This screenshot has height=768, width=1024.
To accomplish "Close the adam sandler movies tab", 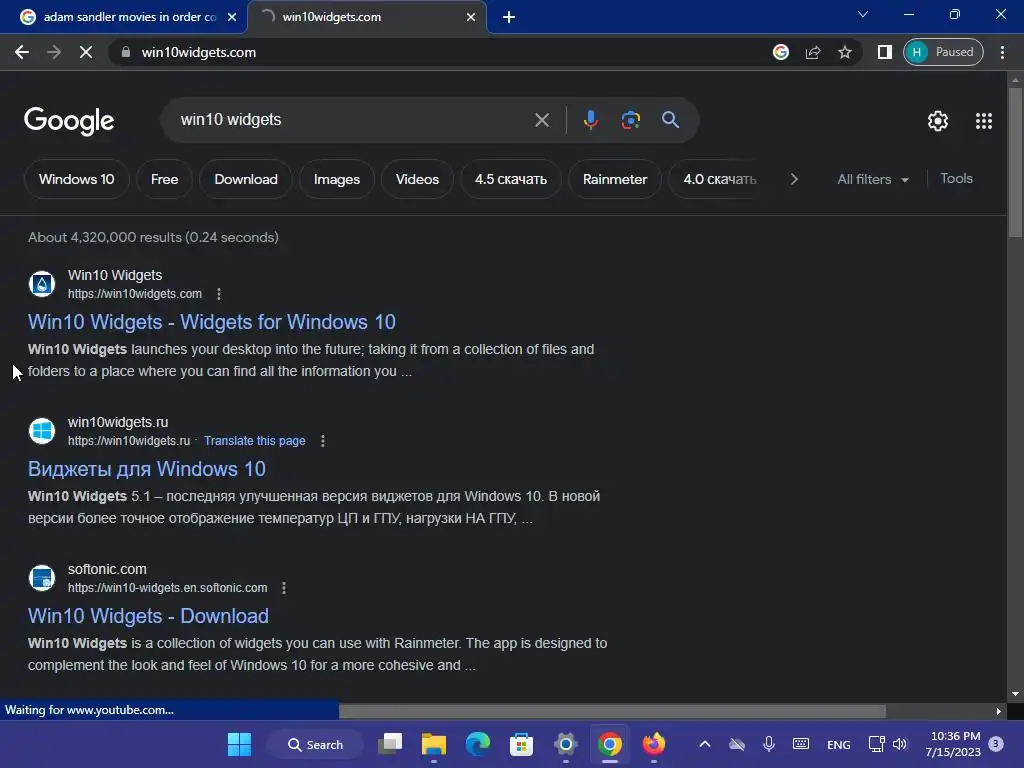I will click(x=232, y=17).
